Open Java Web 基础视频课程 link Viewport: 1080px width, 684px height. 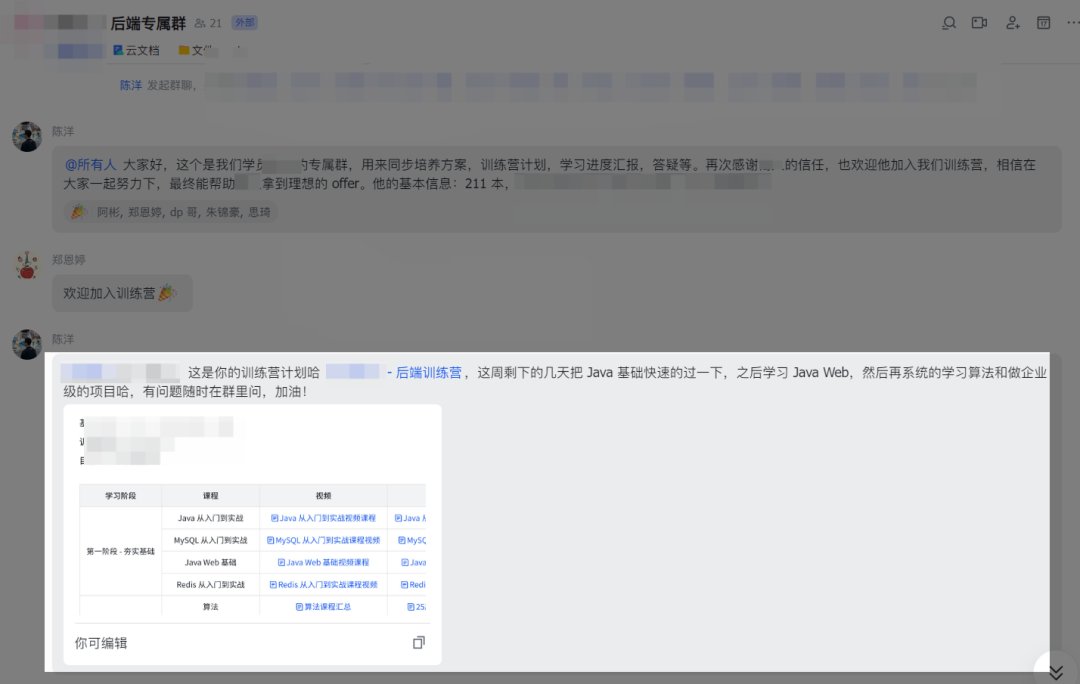point(324,562)
